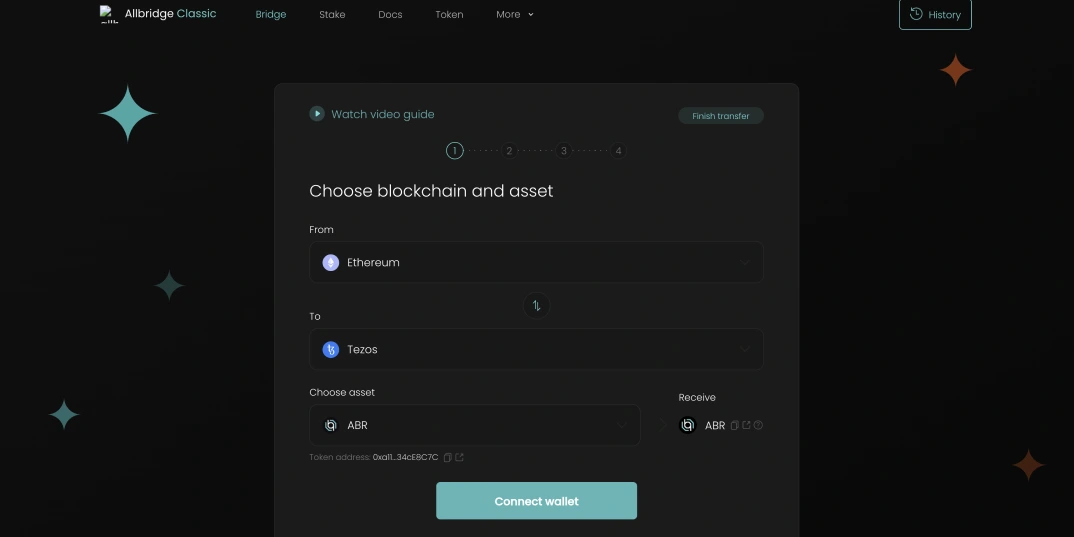Click the Ethereum icon in From field

[x=330, y=262]
